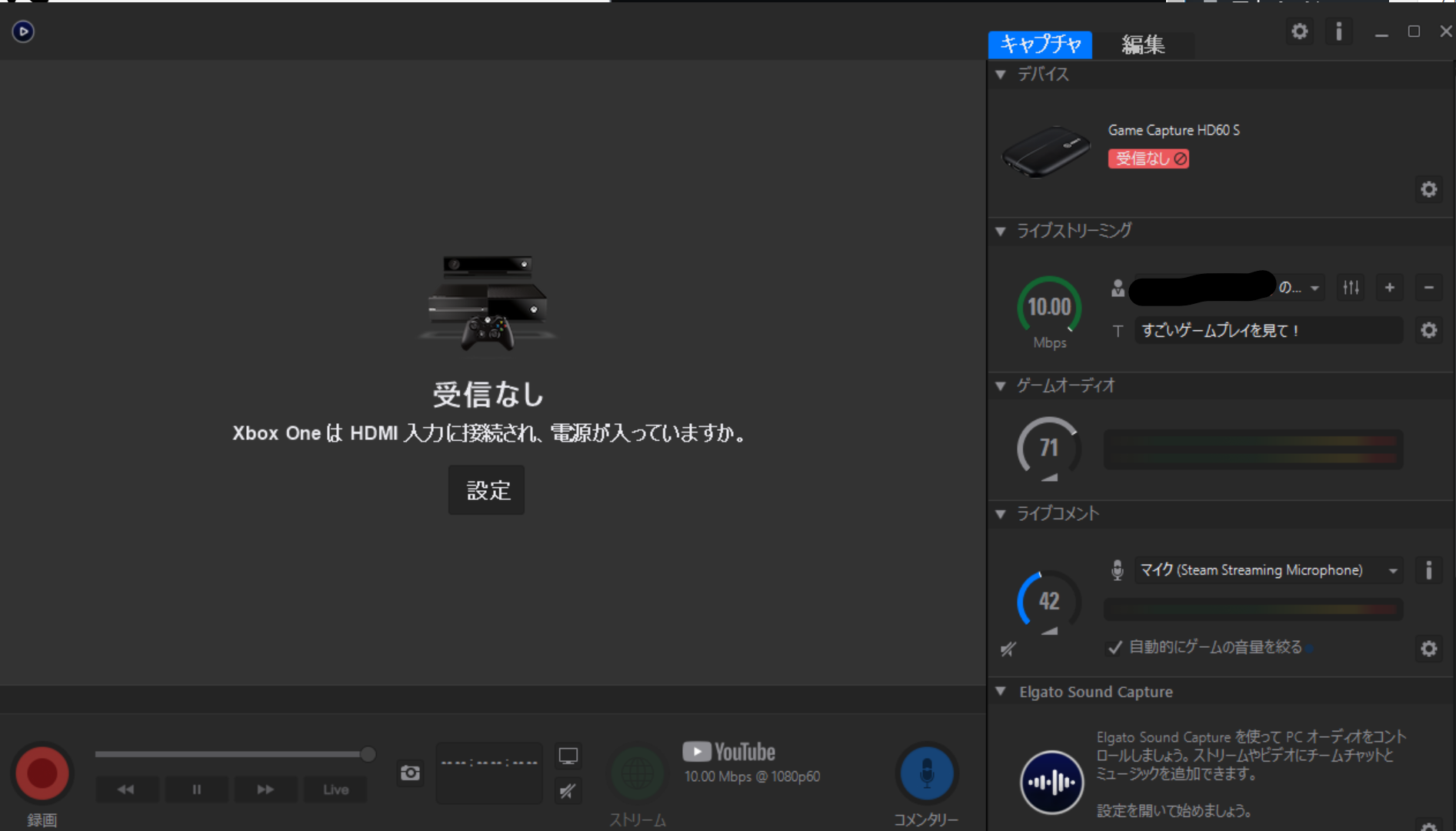Screen dimensions: 1456x831
Task: Open the マイク microphone dropdown
Action: coord(1268,570)
